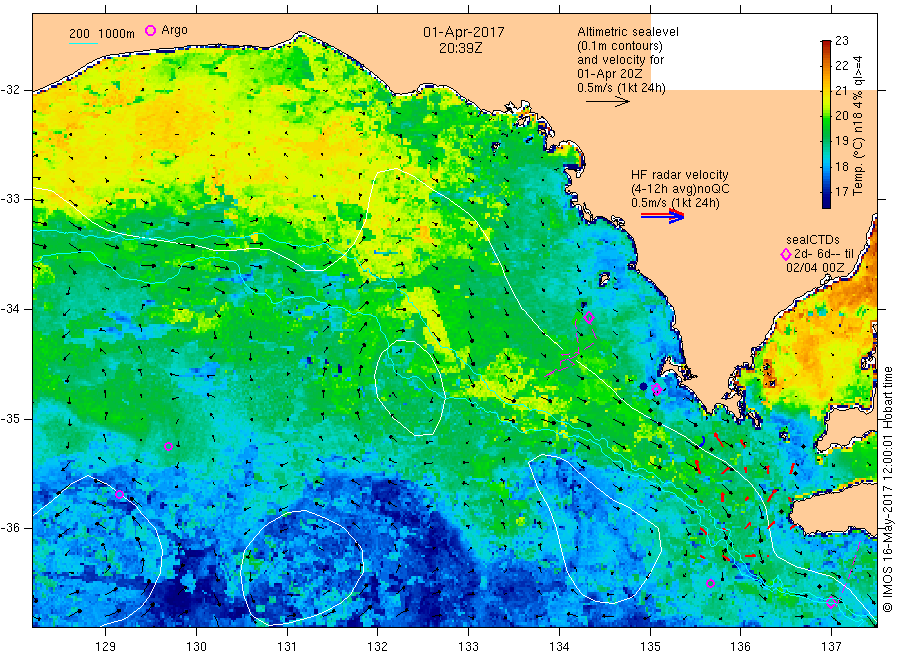Click the -34 latitude axis label
Screen dimensions: 900x660
tap(10, 309)
